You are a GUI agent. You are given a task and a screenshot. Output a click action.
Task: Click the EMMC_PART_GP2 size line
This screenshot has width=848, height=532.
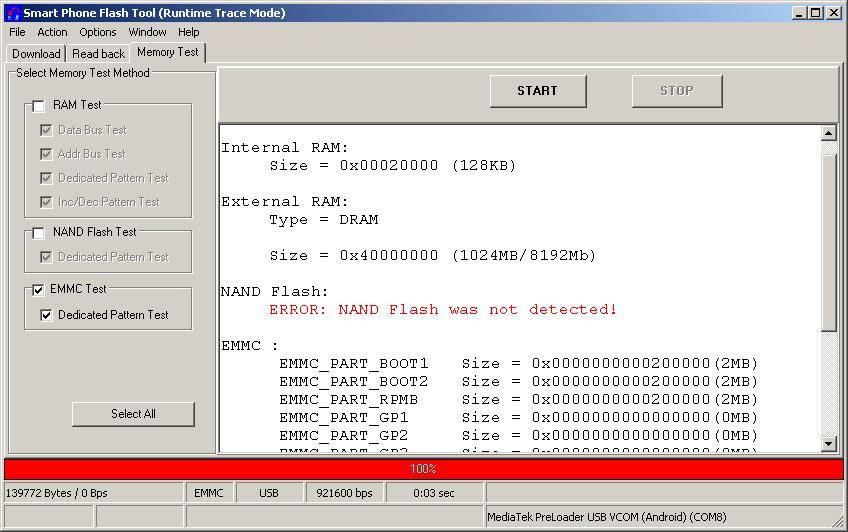[518, 435]
